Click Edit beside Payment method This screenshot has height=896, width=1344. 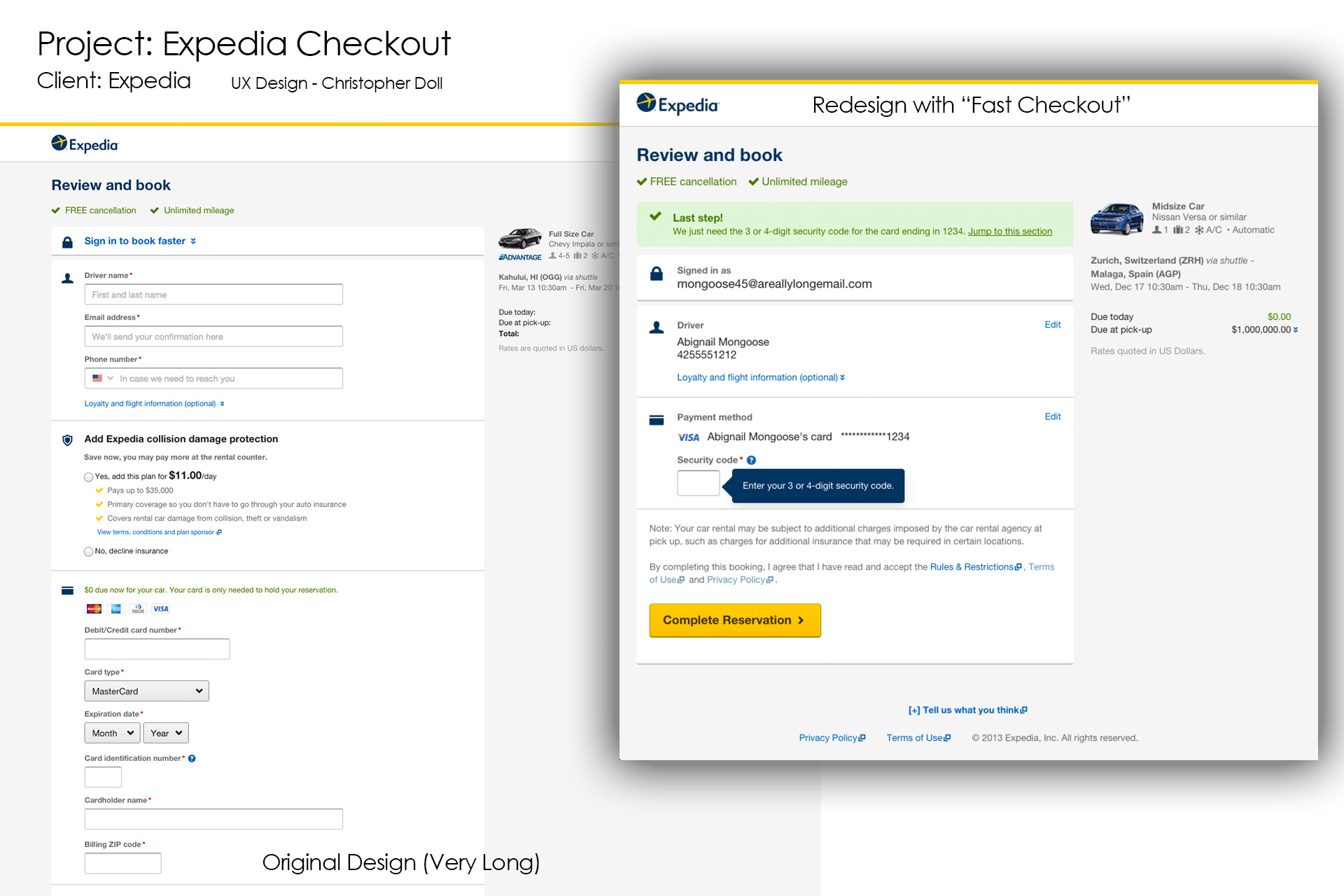(x=1053, y=416)
